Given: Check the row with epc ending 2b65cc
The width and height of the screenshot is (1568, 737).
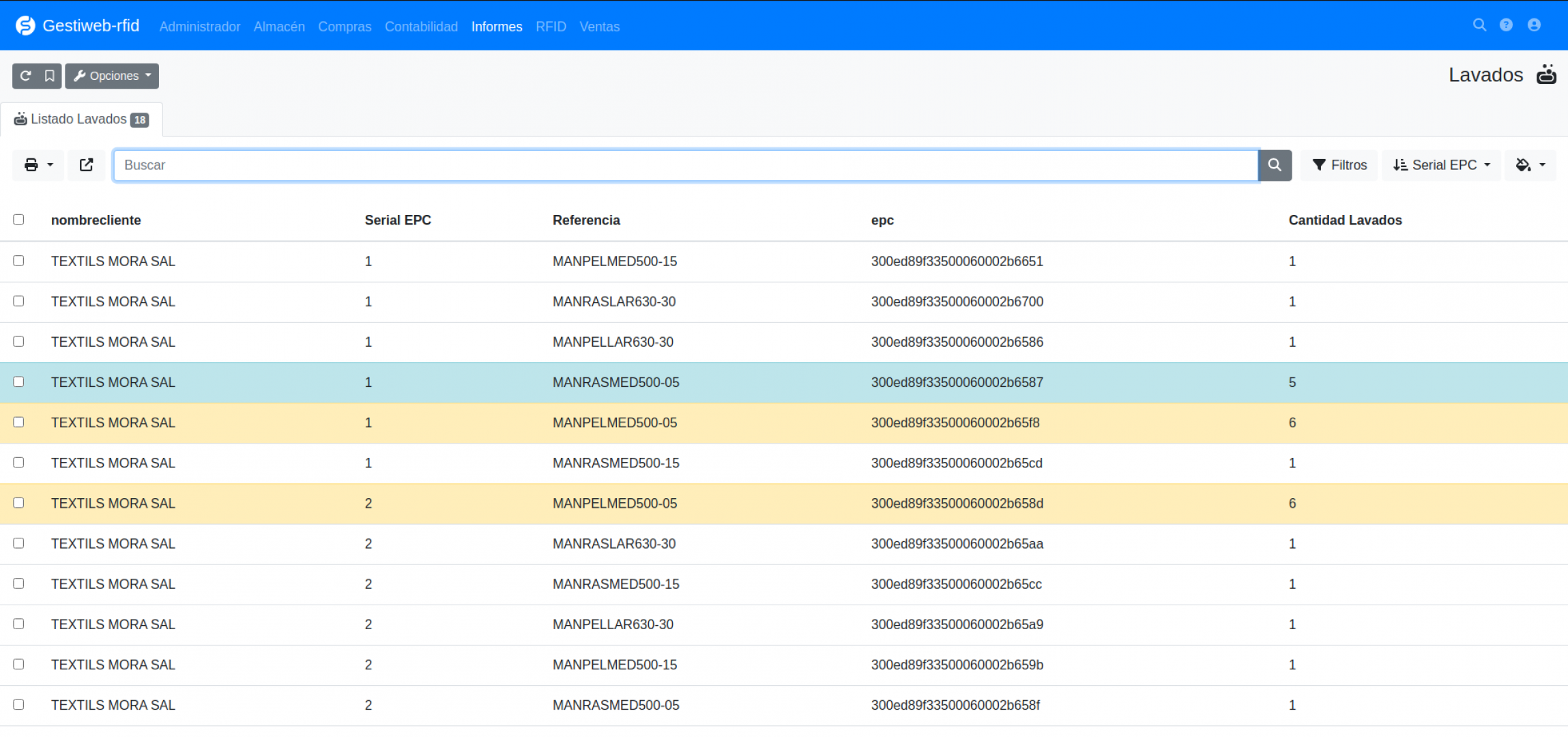Looking at the screenshot, I should [x=18, y=583].
